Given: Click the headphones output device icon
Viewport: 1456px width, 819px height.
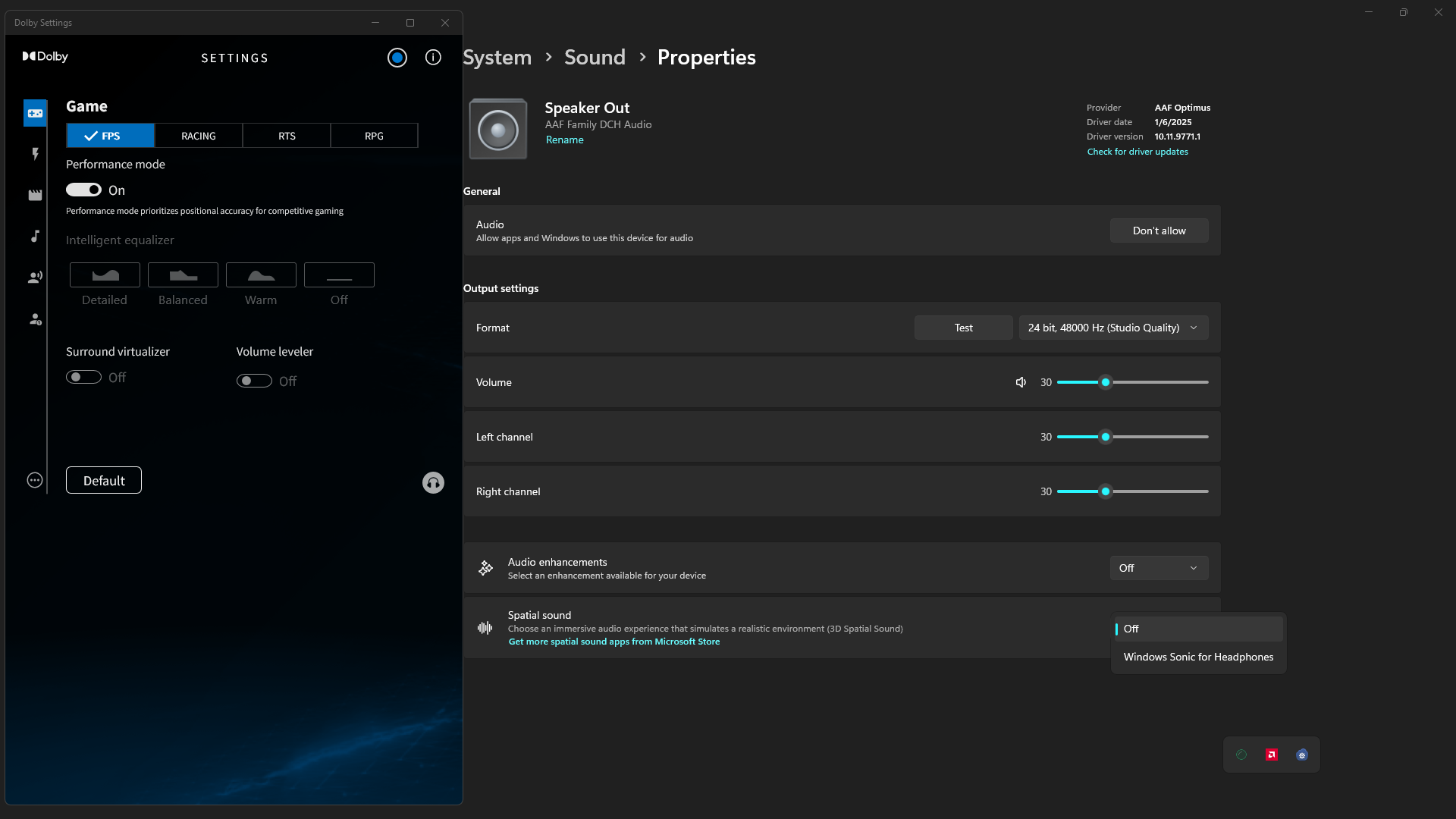Looking at the screenshot, I should click(433, 483).
